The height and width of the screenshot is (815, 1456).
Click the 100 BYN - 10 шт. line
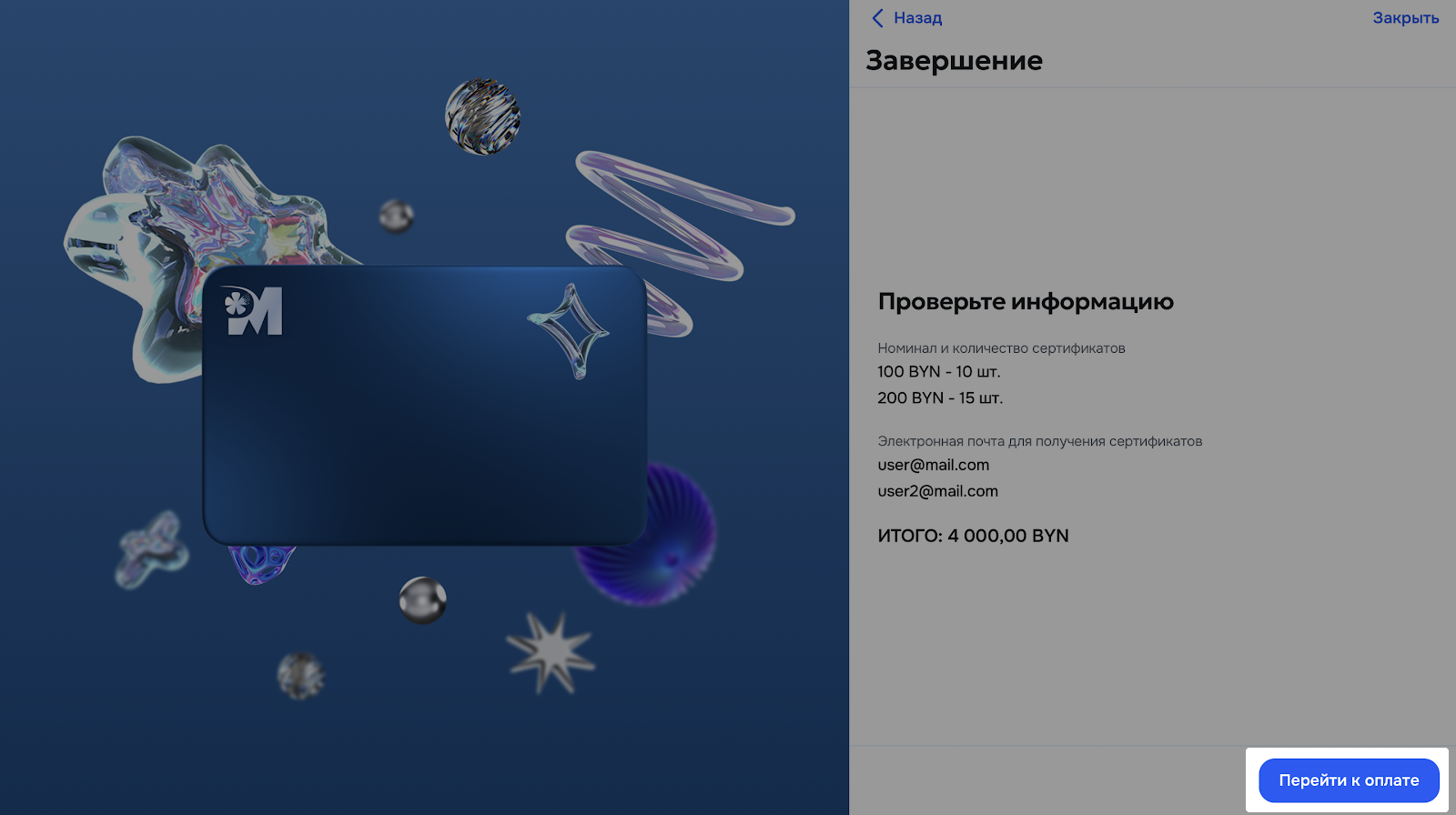pos(939,372)
